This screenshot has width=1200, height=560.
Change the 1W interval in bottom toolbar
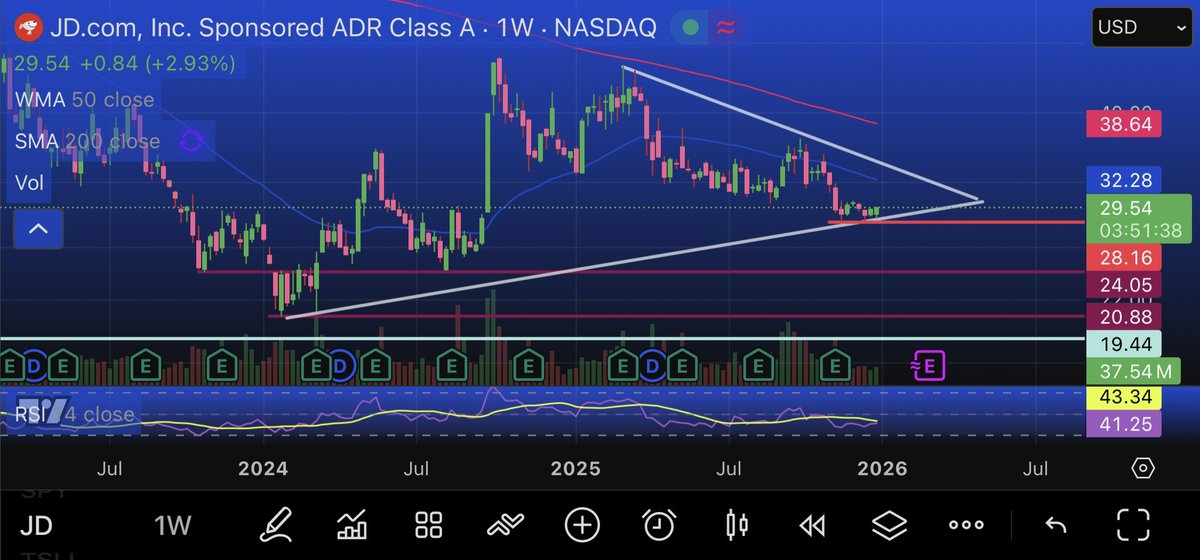click(173, 524)
